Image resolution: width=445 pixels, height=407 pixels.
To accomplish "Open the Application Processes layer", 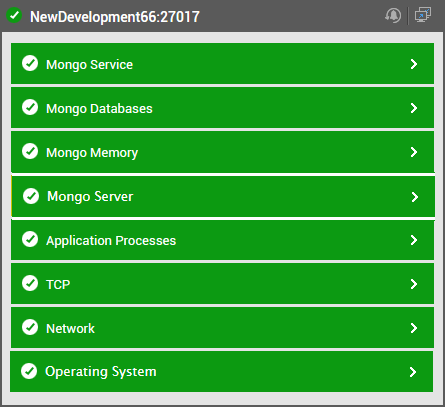I will [222, 240].
